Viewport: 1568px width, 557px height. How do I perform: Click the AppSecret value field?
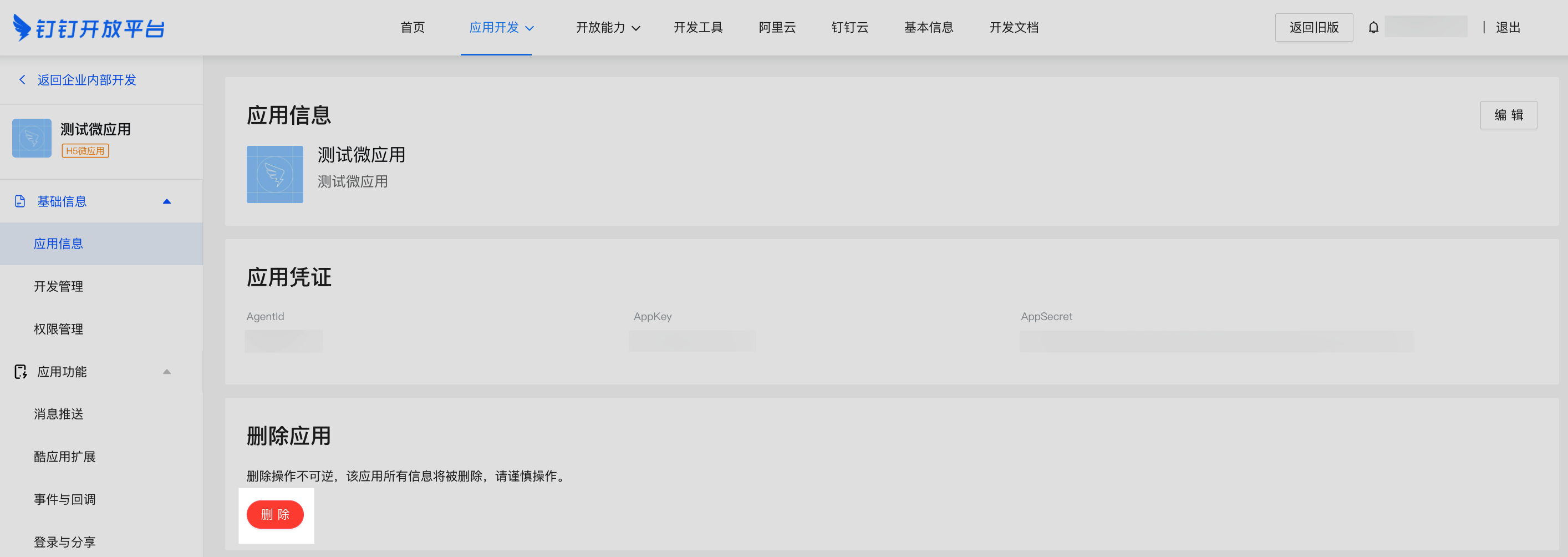tap(1217, 341)
